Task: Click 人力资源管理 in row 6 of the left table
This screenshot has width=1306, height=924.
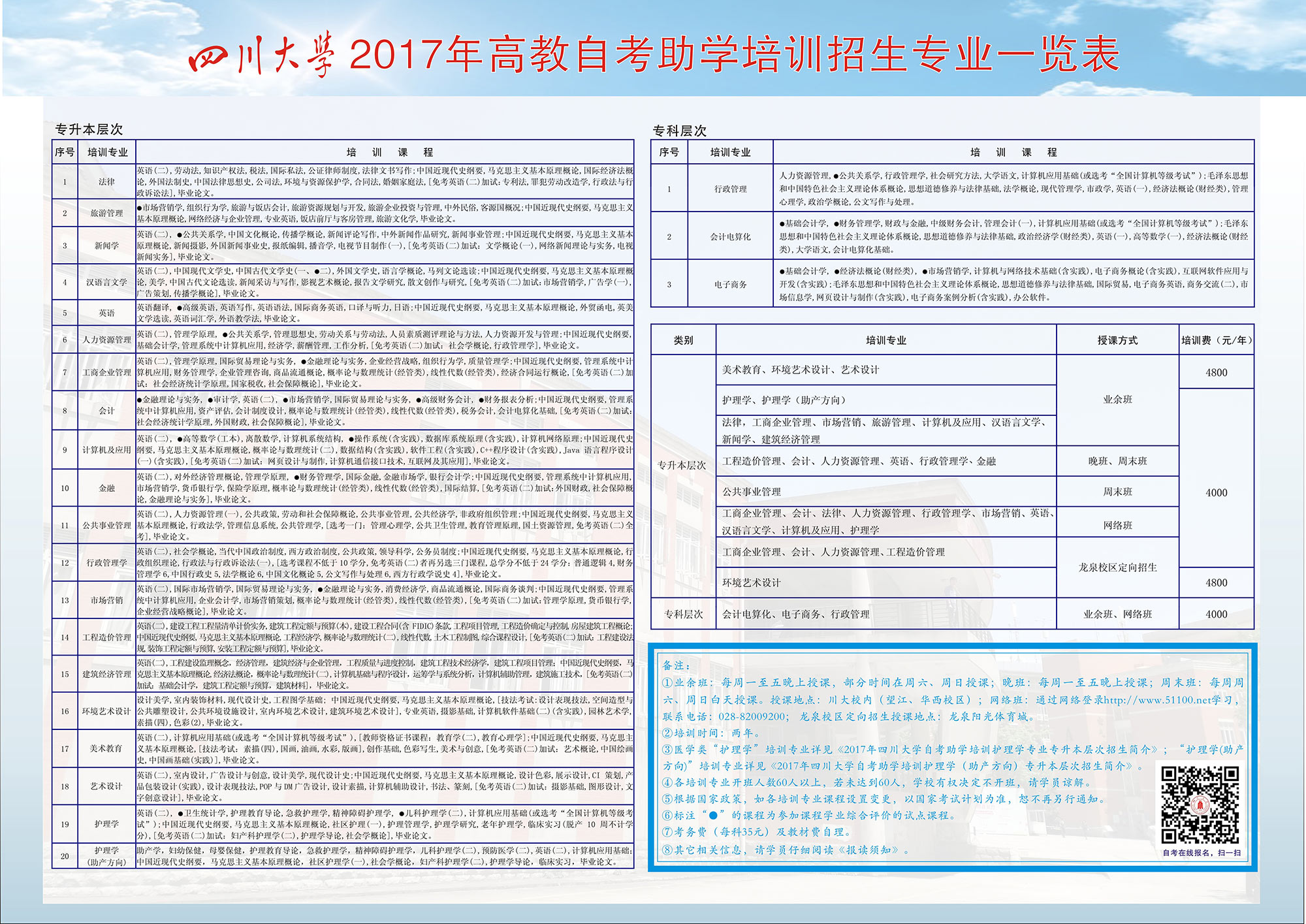Action: [x=106, y=340]
